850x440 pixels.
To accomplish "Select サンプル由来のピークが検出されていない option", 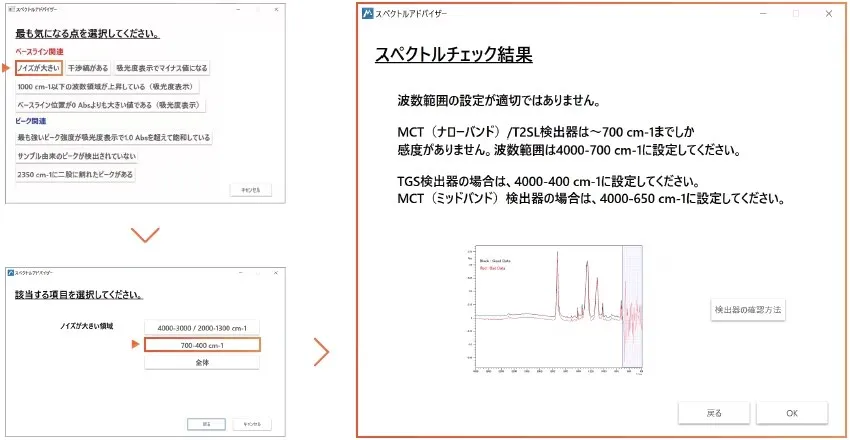I will click(x=76, y=156).
